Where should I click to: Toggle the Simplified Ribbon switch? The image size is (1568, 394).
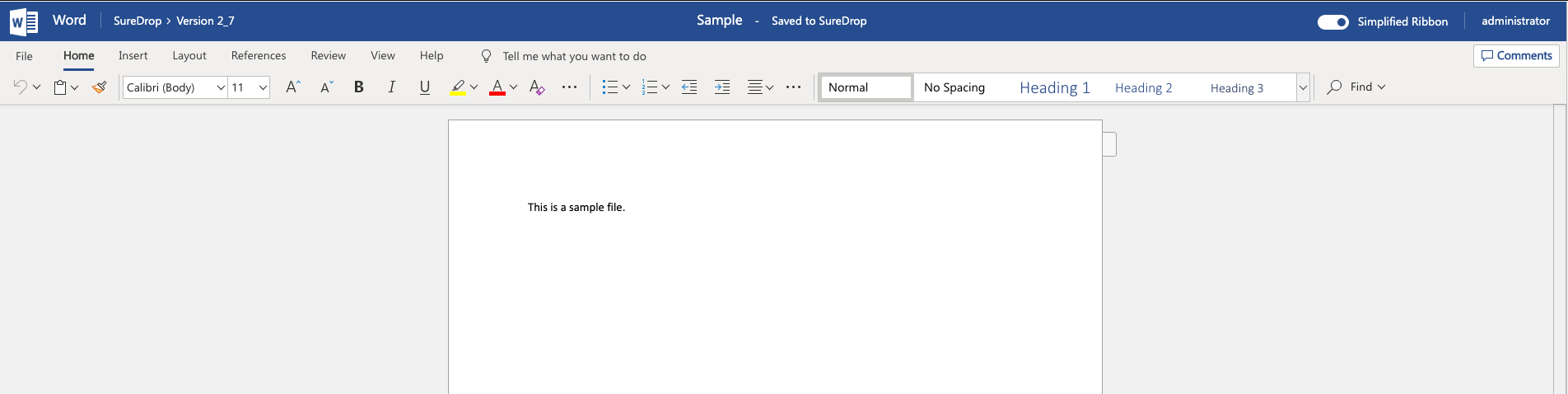1332,21
